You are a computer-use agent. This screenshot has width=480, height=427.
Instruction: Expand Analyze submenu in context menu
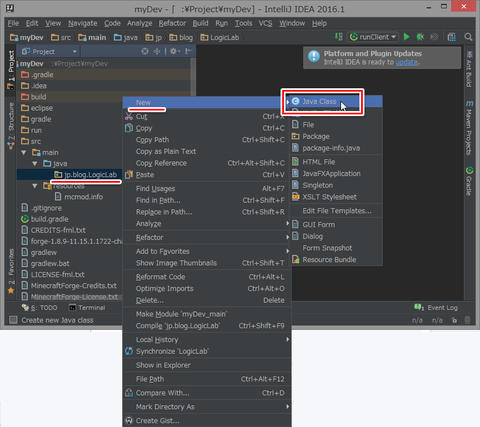[x=207, y=224]
